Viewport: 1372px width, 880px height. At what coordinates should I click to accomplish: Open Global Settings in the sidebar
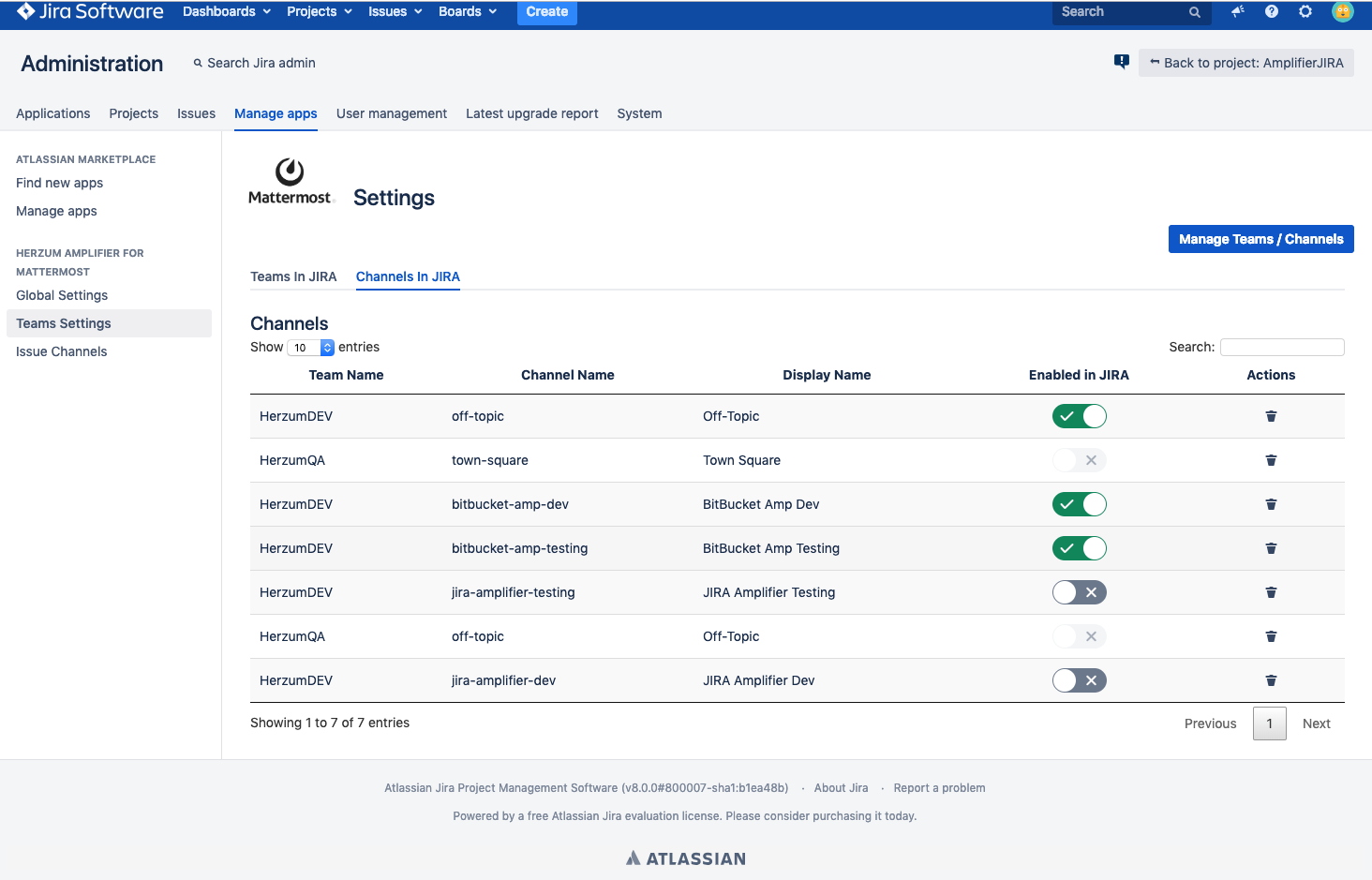click(62, 295)
